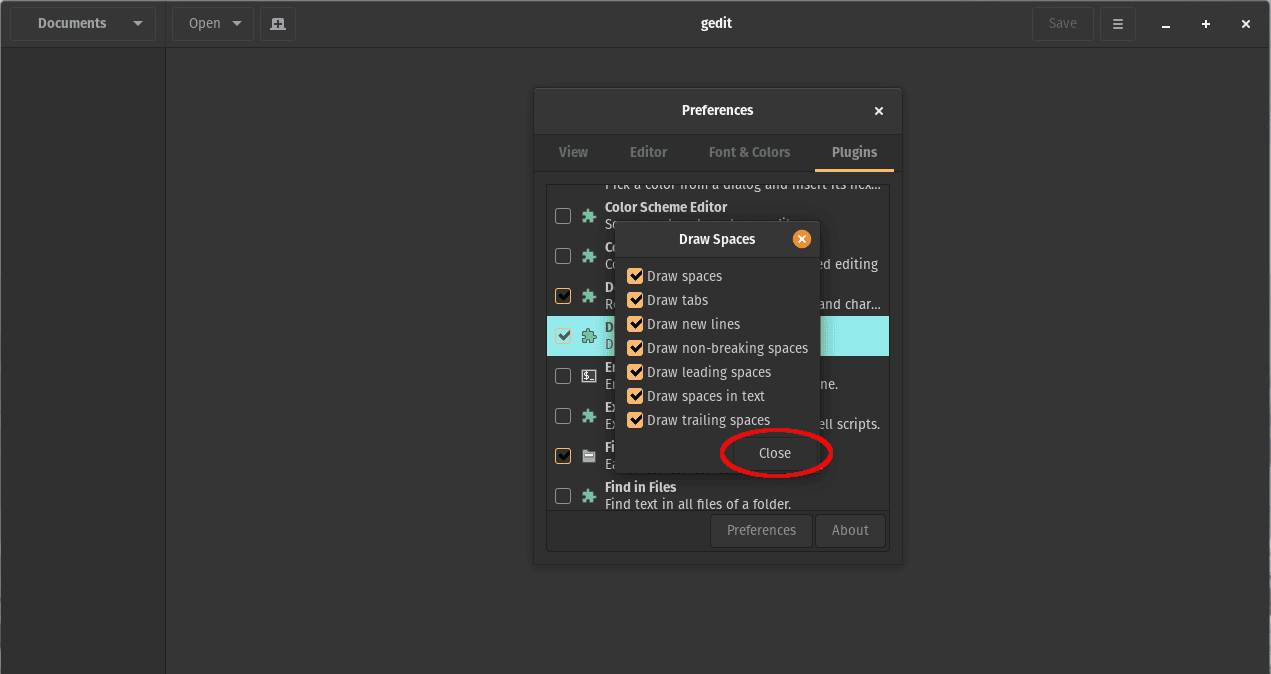1271x674 pixels.
Task: Click the gedit window title
Action: click(717, 23)
